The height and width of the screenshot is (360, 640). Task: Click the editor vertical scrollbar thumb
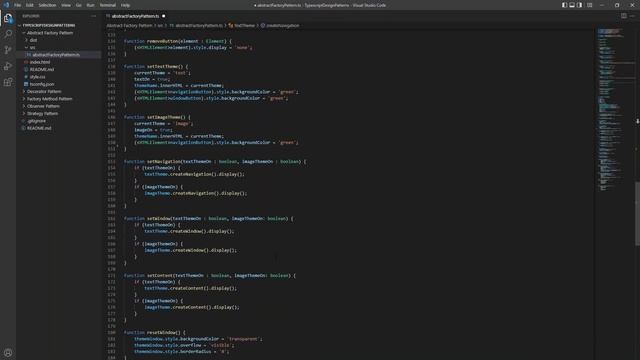[637, 213]
